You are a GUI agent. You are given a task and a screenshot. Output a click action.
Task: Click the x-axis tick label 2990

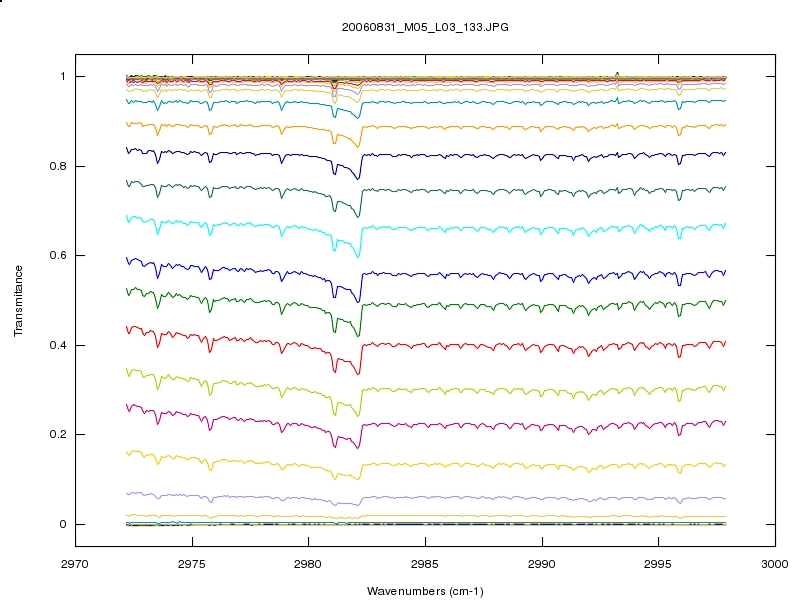coord(542,564)
